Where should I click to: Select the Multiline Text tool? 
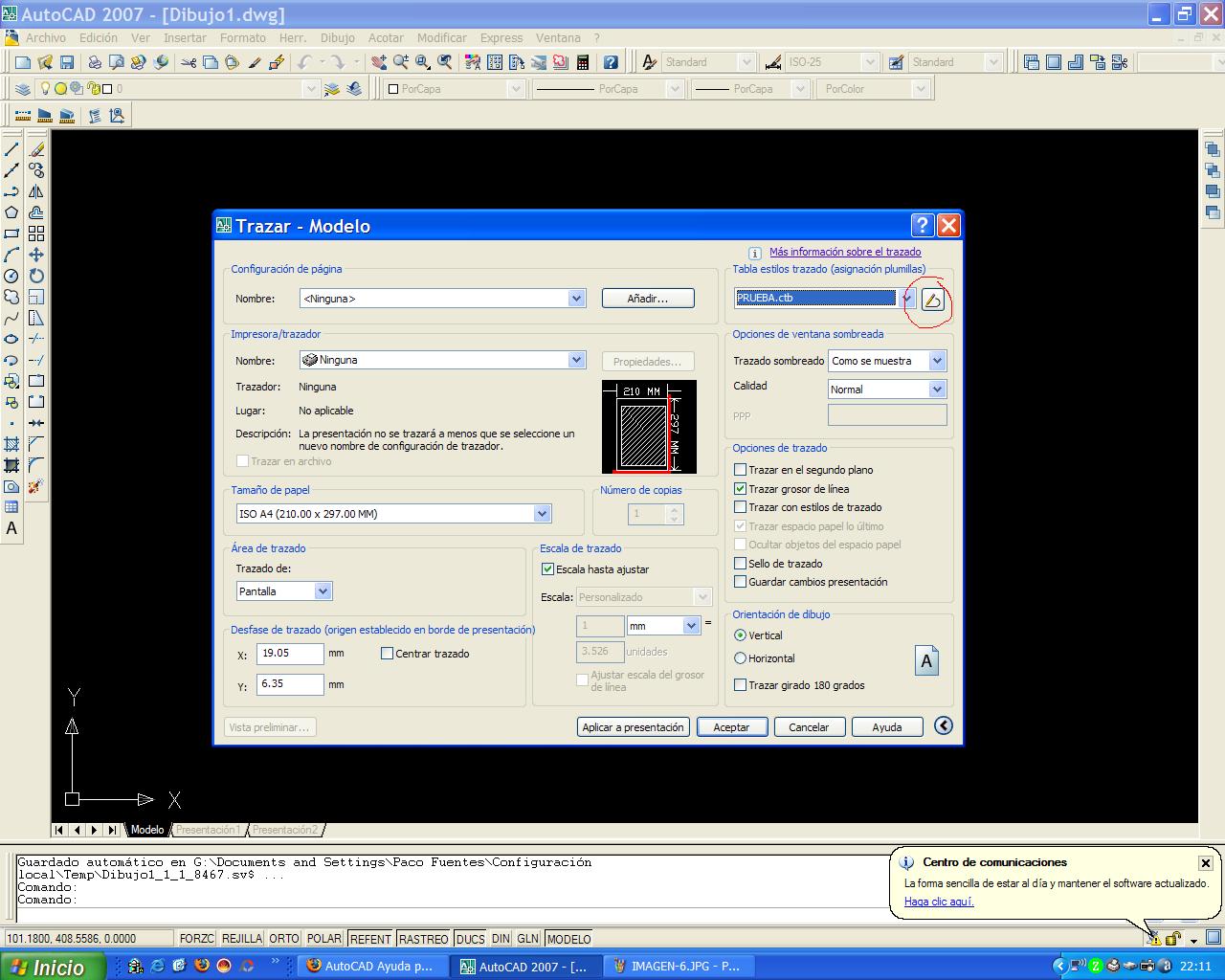tap(11, 528)
